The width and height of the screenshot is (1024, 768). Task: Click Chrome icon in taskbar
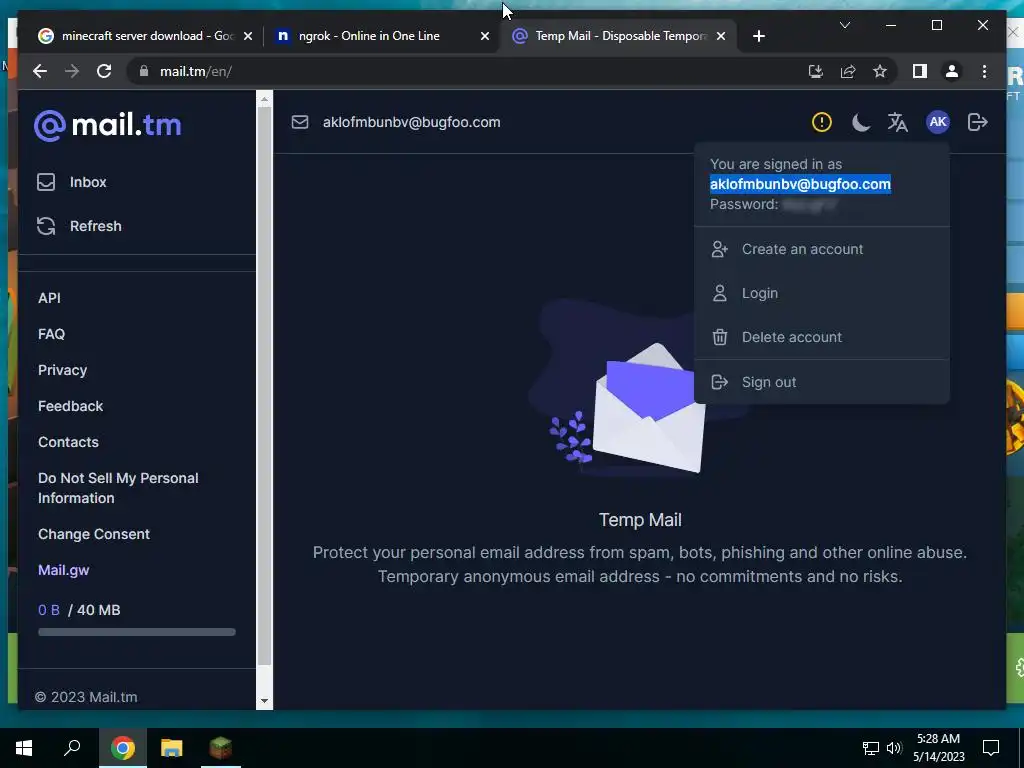[122, 748]
